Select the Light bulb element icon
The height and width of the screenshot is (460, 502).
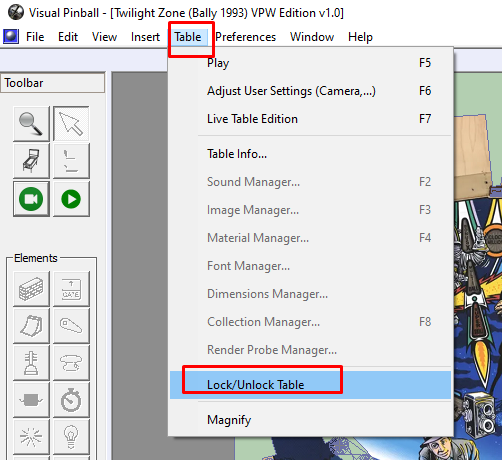coord(71,437)
